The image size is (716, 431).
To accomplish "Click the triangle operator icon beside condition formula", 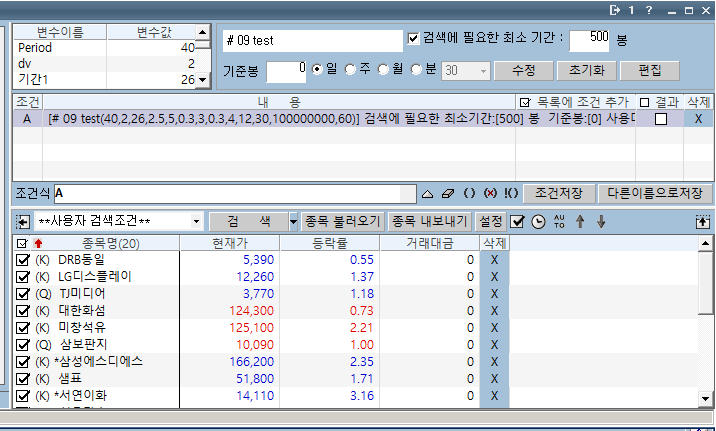I will [427, 194].
